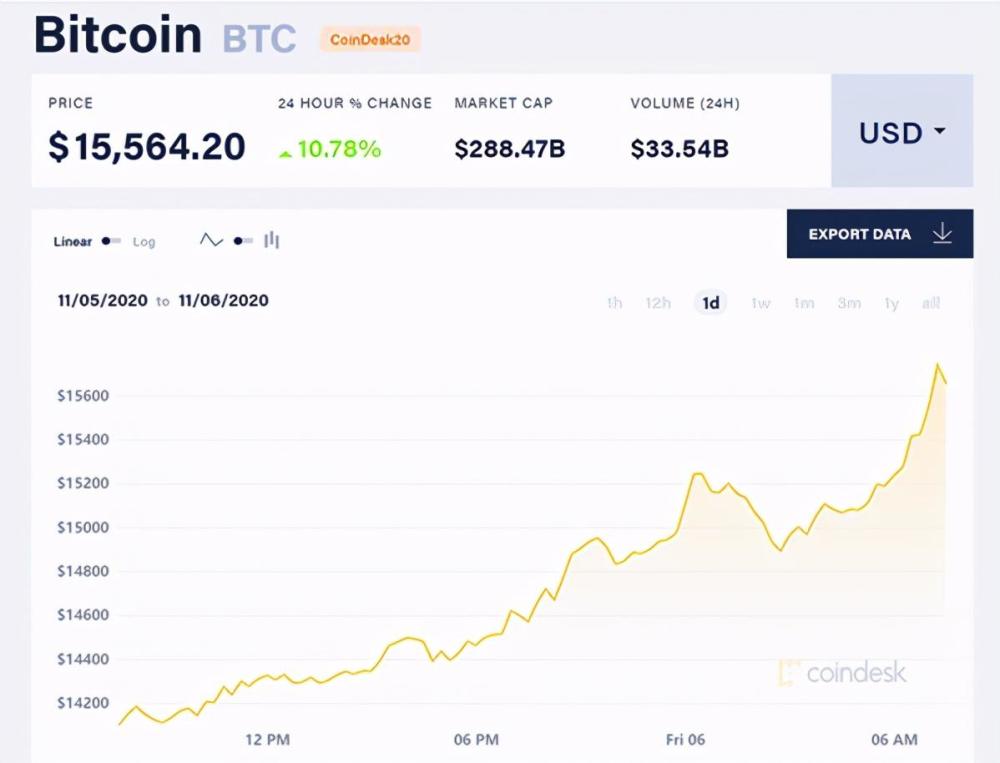Select the bar chart icon
The height and width of the screenshot is (763, 1000).
tap(271, 240)
